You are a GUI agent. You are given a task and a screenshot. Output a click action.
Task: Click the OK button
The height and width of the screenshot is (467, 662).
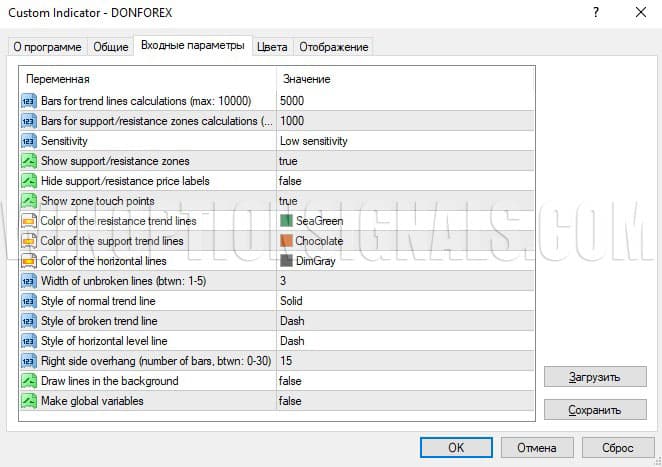[x=456, y=447]
